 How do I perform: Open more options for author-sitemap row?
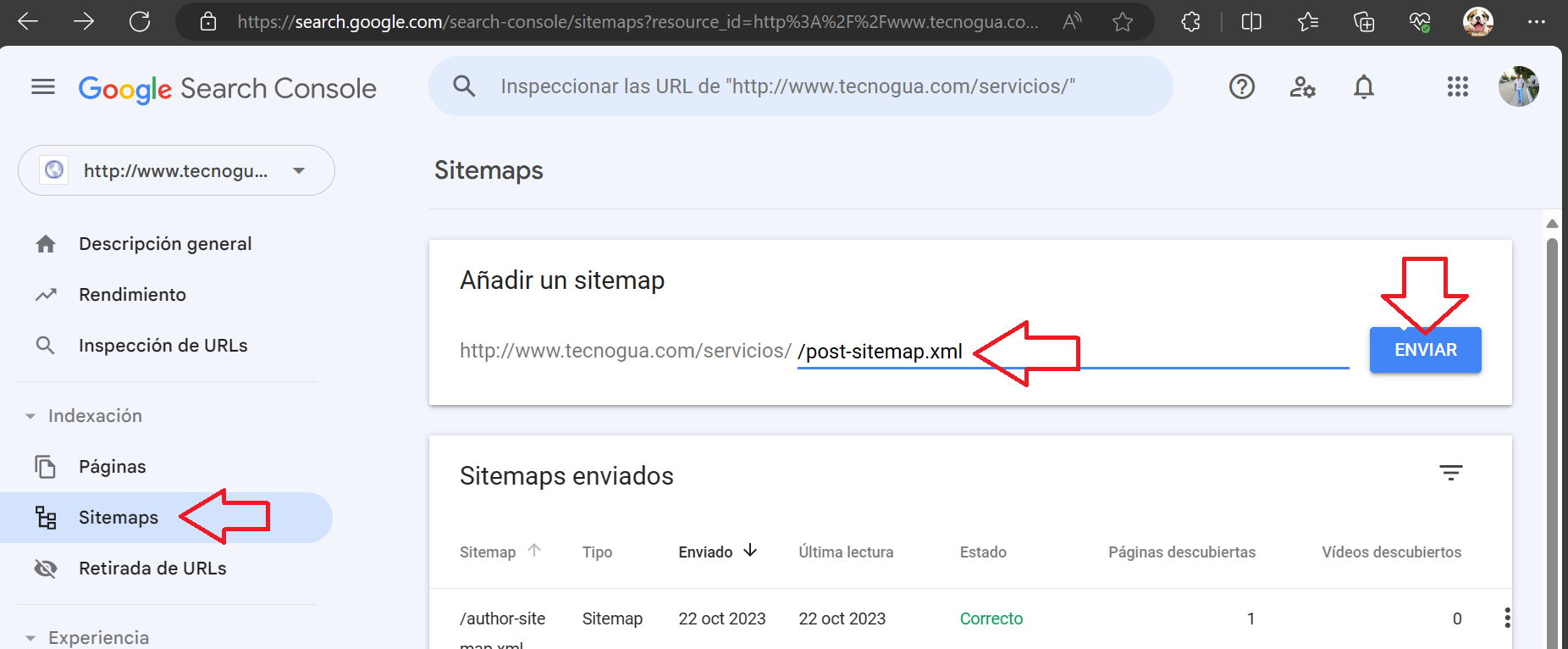(x=1507, y=618)
